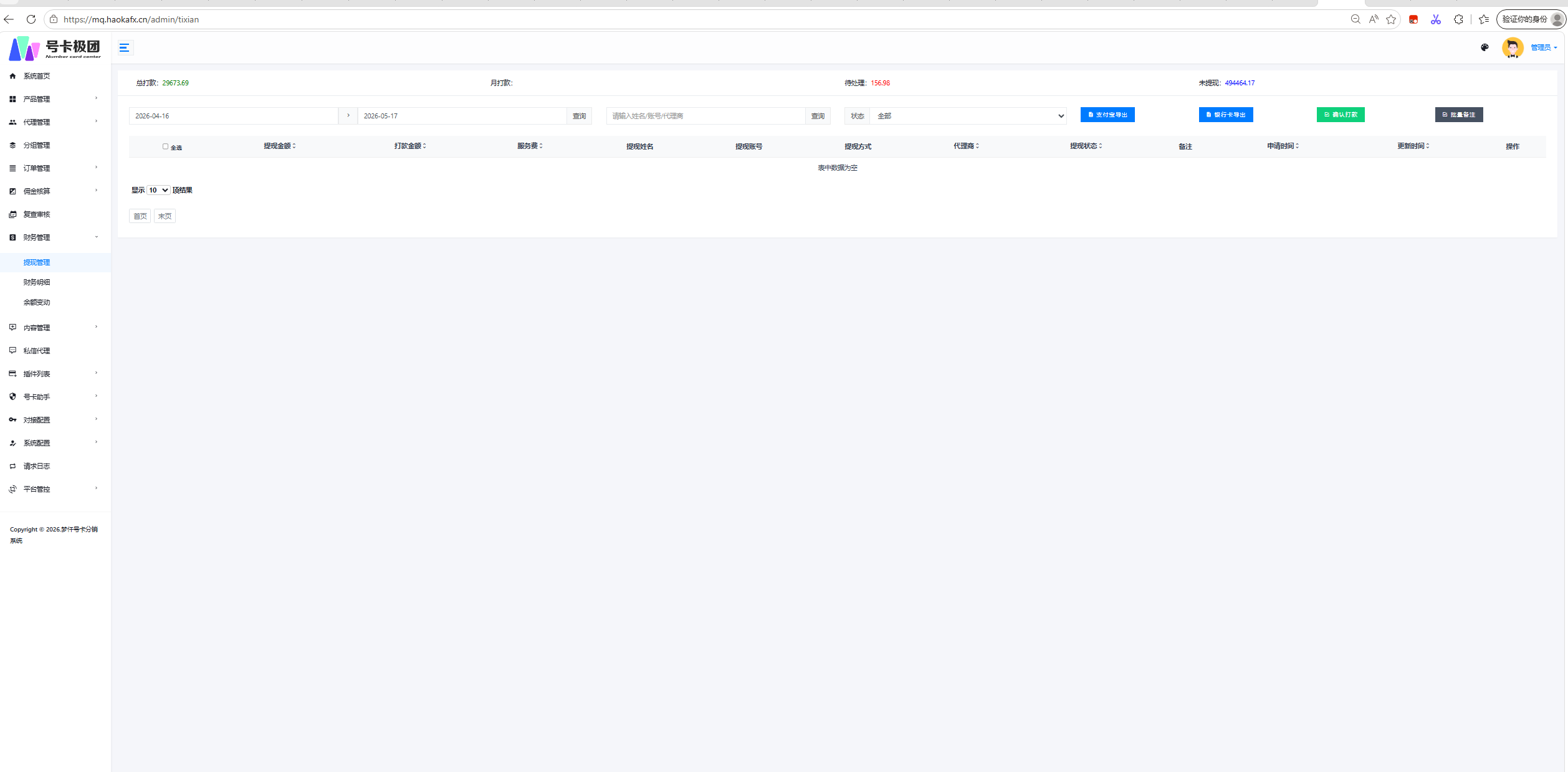The image size is (1568, 772).
Task: Click the shield icon for 号卡助手
Action: click(x=12, y=397)
